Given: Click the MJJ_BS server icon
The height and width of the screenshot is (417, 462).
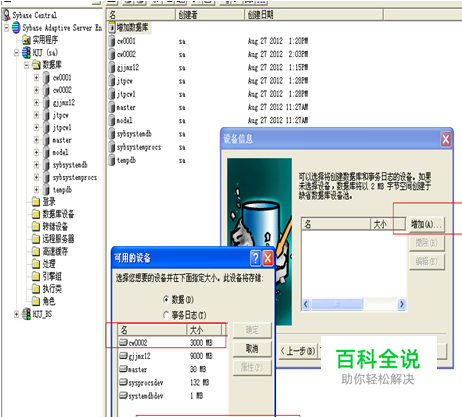Looking at the screenshot, I should [x=26, y=314].
